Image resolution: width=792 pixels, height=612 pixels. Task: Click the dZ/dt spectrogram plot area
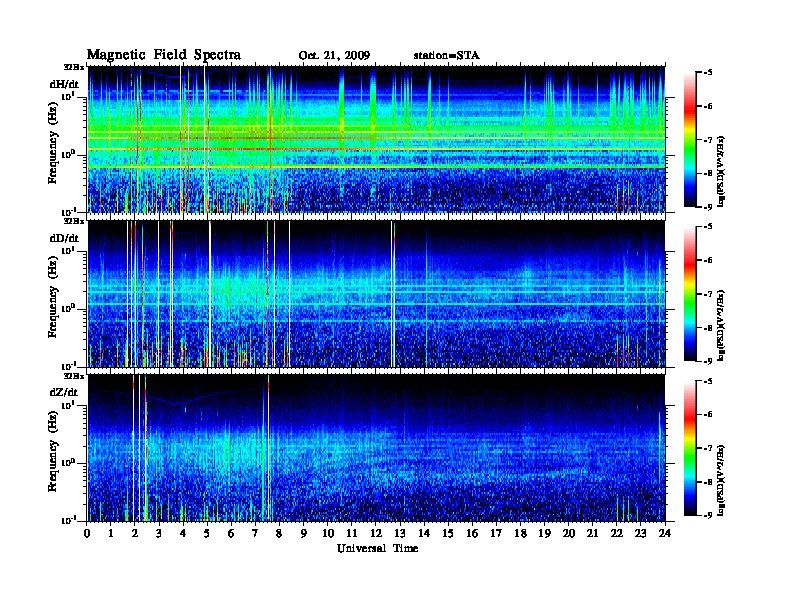coord(377,448)
